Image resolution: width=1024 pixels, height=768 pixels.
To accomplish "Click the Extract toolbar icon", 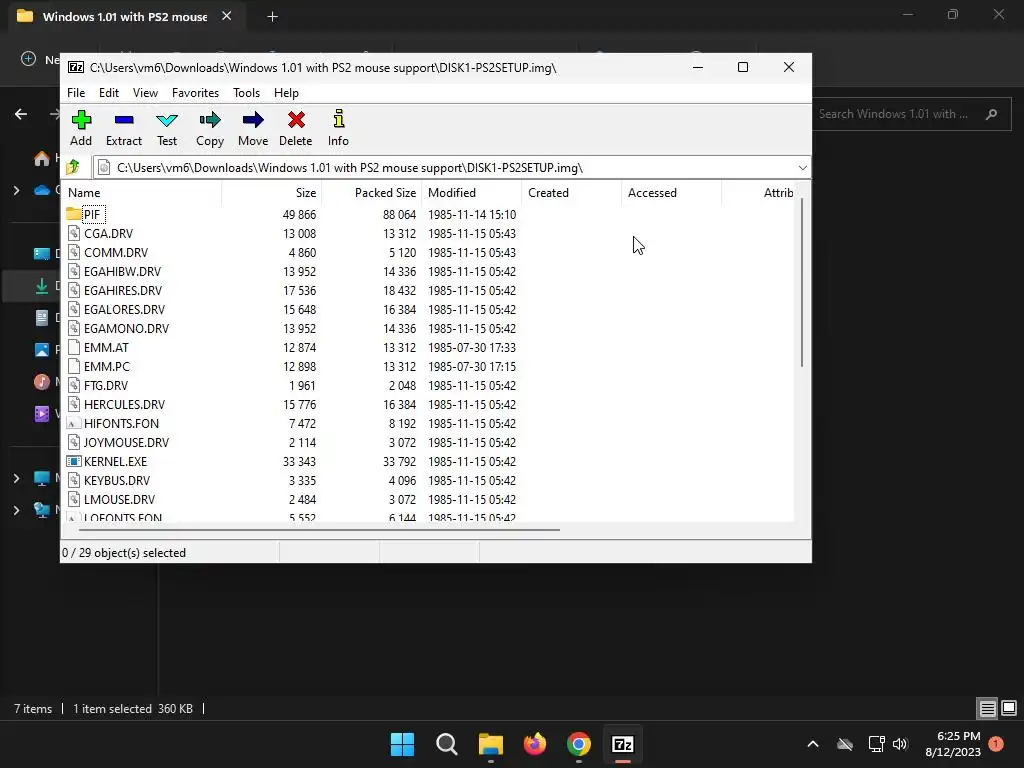I will tap(123, 120).
